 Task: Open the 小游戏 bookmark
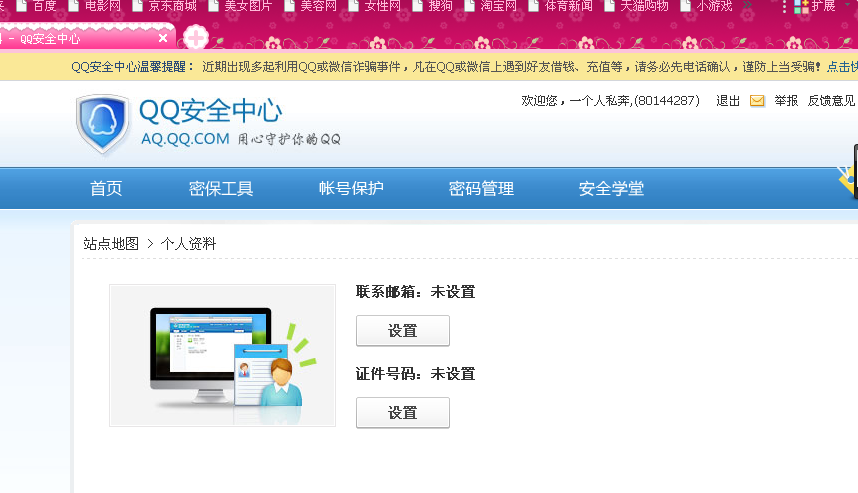pyautogui.click(x=708, y=6)
